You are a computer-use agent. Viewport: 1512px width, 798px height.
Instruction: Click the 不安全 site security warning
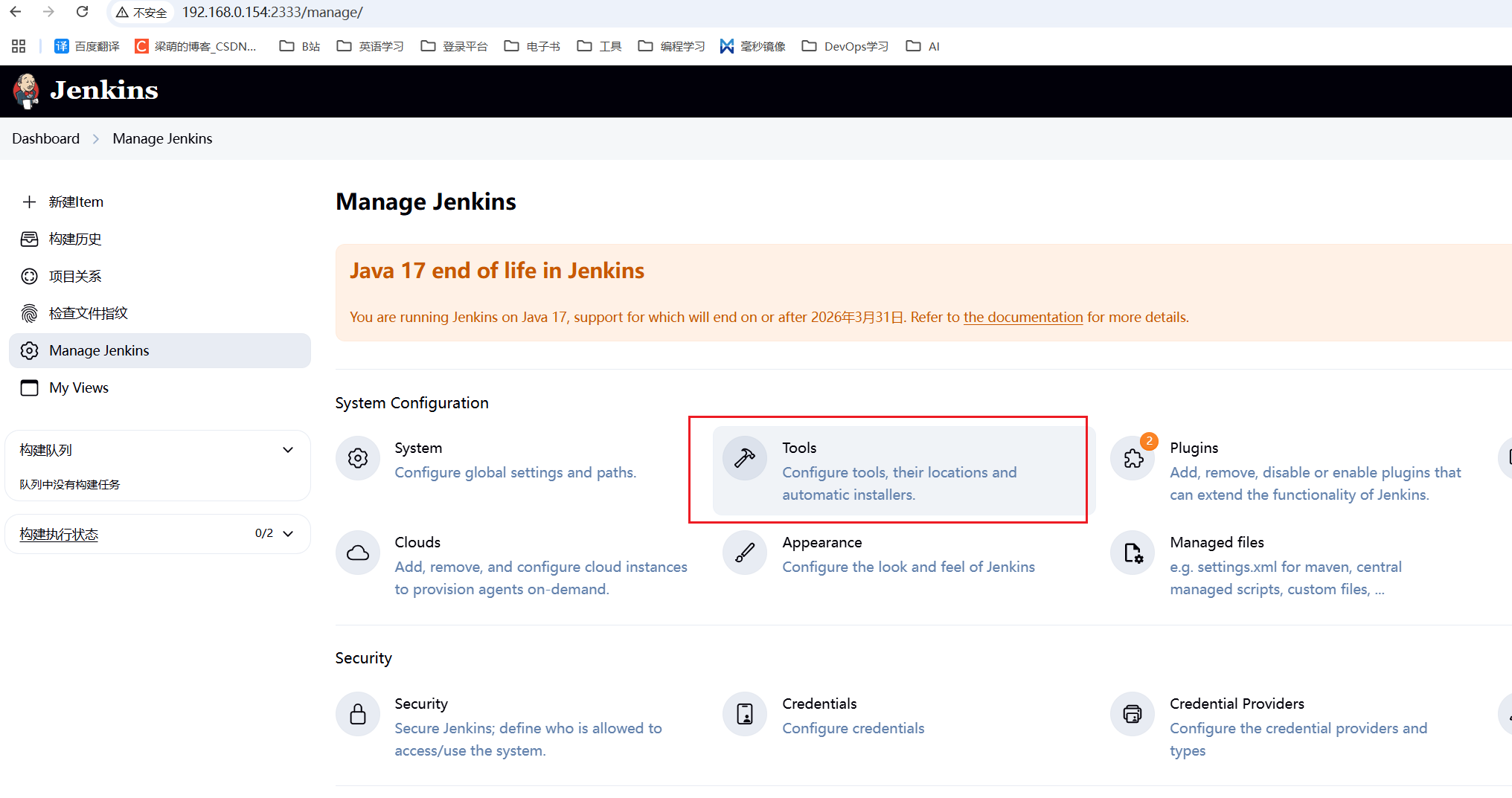(x=141, y=13)
